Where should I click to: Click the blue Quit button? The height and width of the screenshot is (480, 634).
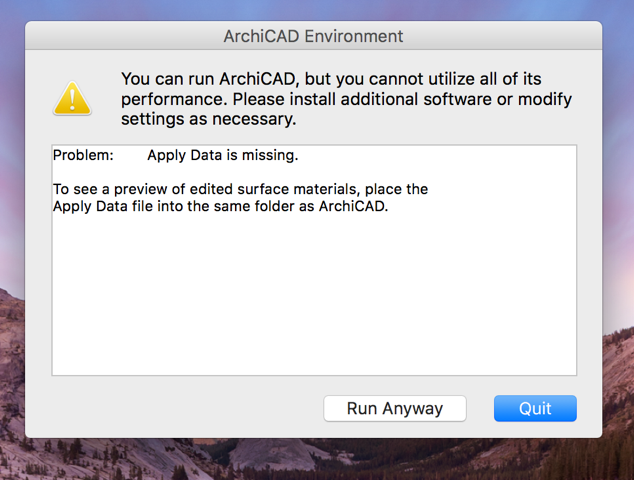coord(535,408)
